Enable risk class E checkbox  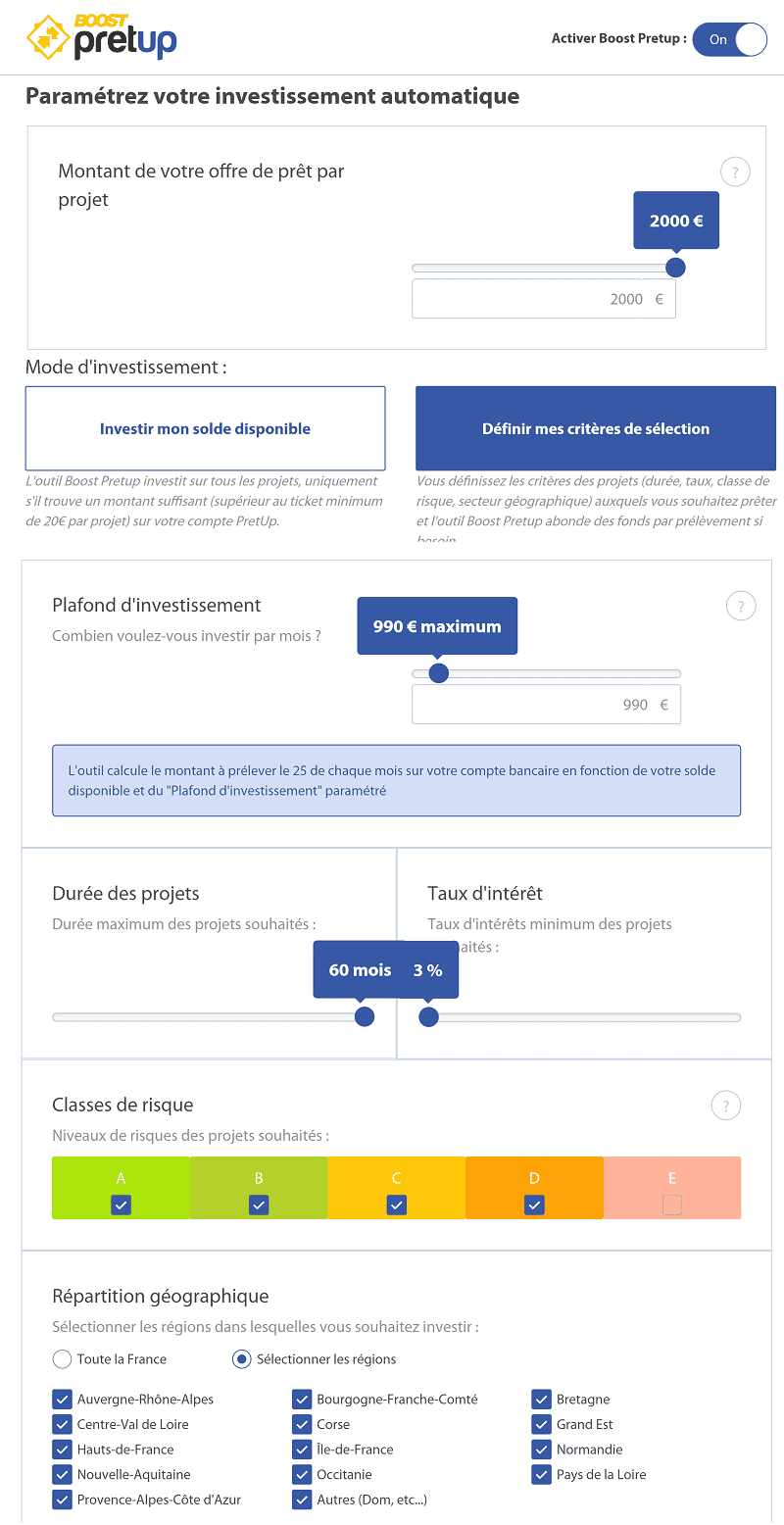(x=672, y=1205)
